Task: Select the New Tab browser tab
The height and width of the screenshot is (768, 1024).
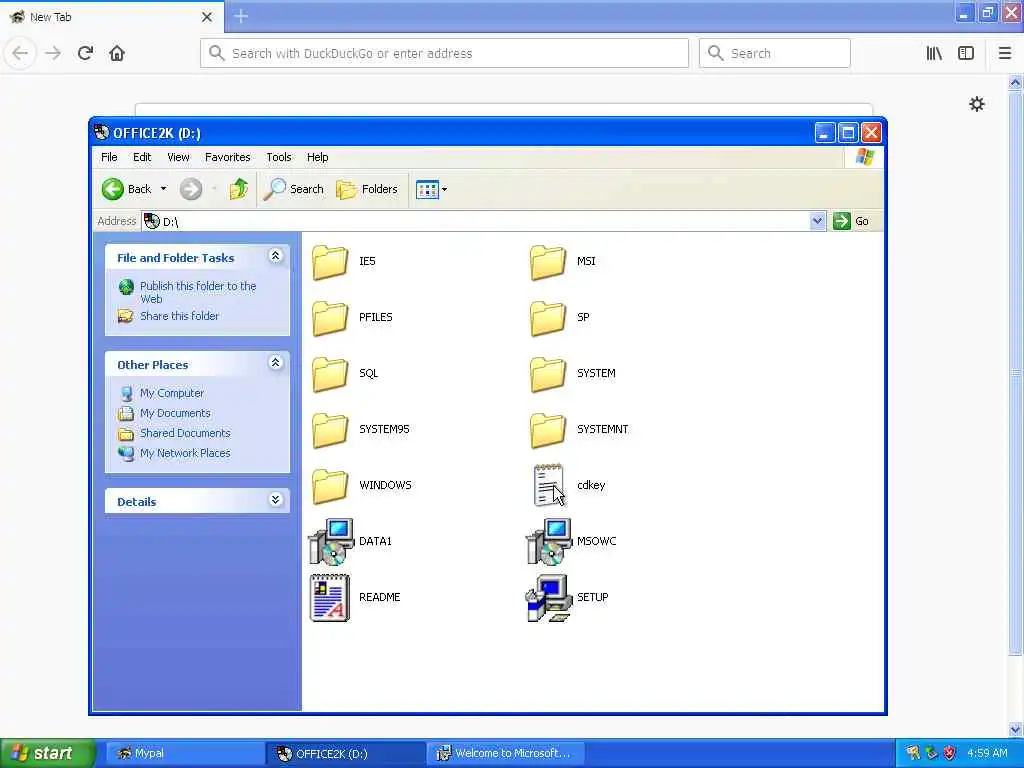Action: 111,17
